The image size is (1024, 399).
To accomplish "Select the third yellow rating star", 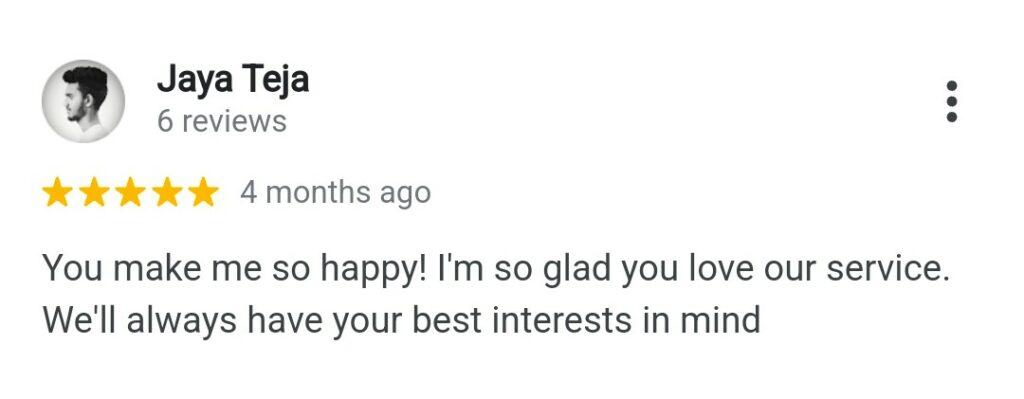I will 131,193.
